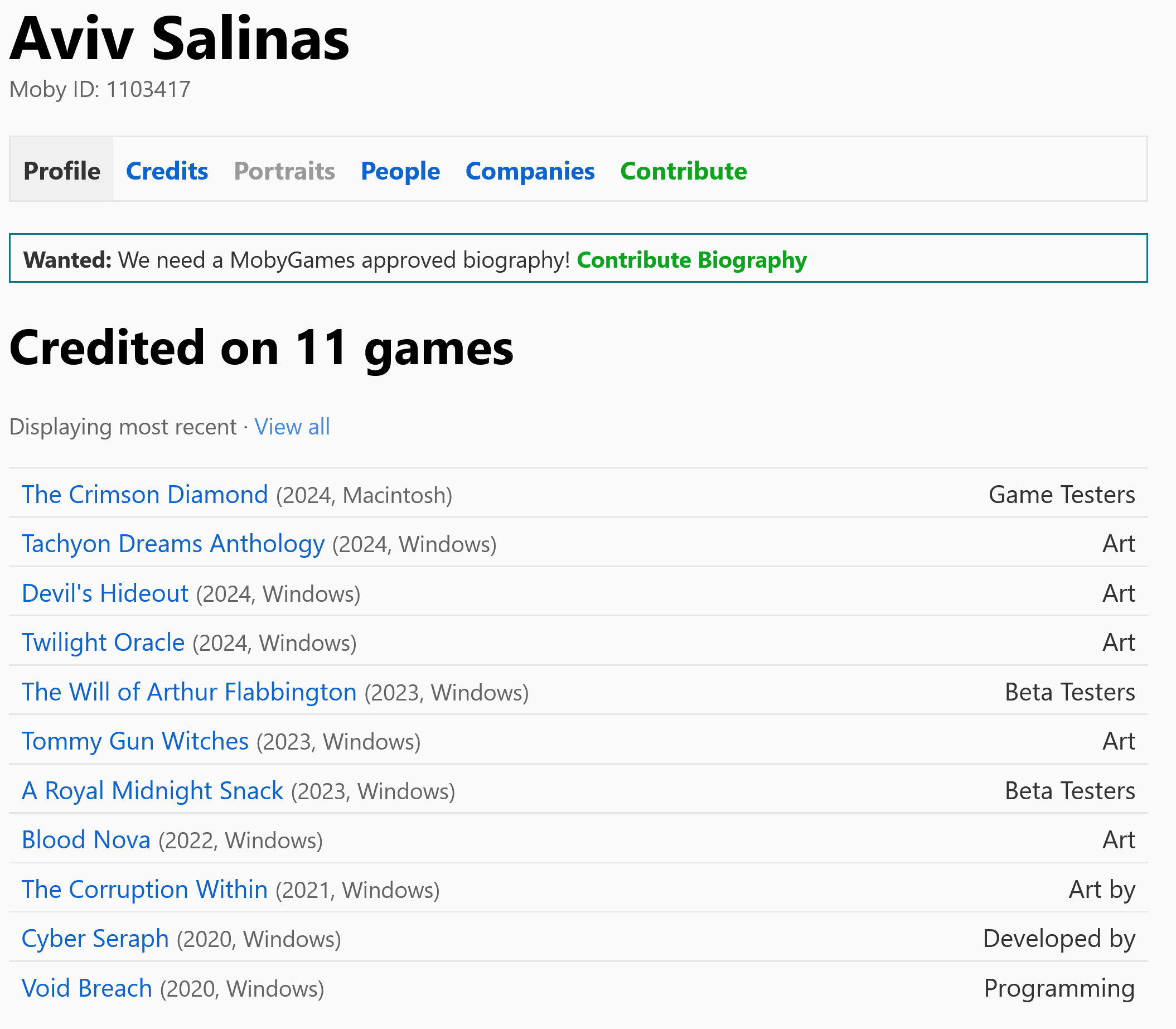The height and width of the screenshot is (1029, 1176).
Task: Open the Contribute tab
Action: (683, 171)
